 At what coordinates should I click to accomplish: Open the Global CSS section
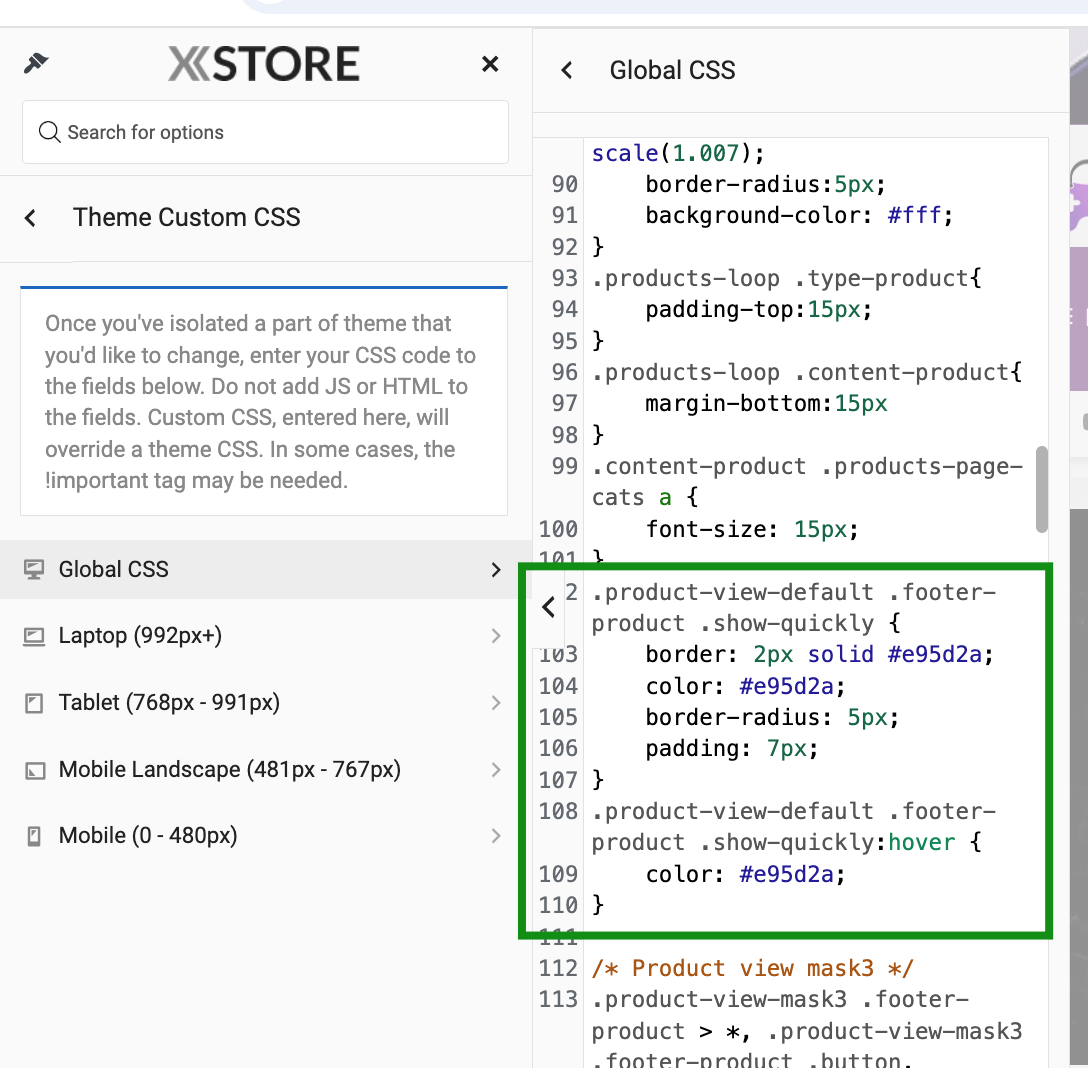pos(265,569)
